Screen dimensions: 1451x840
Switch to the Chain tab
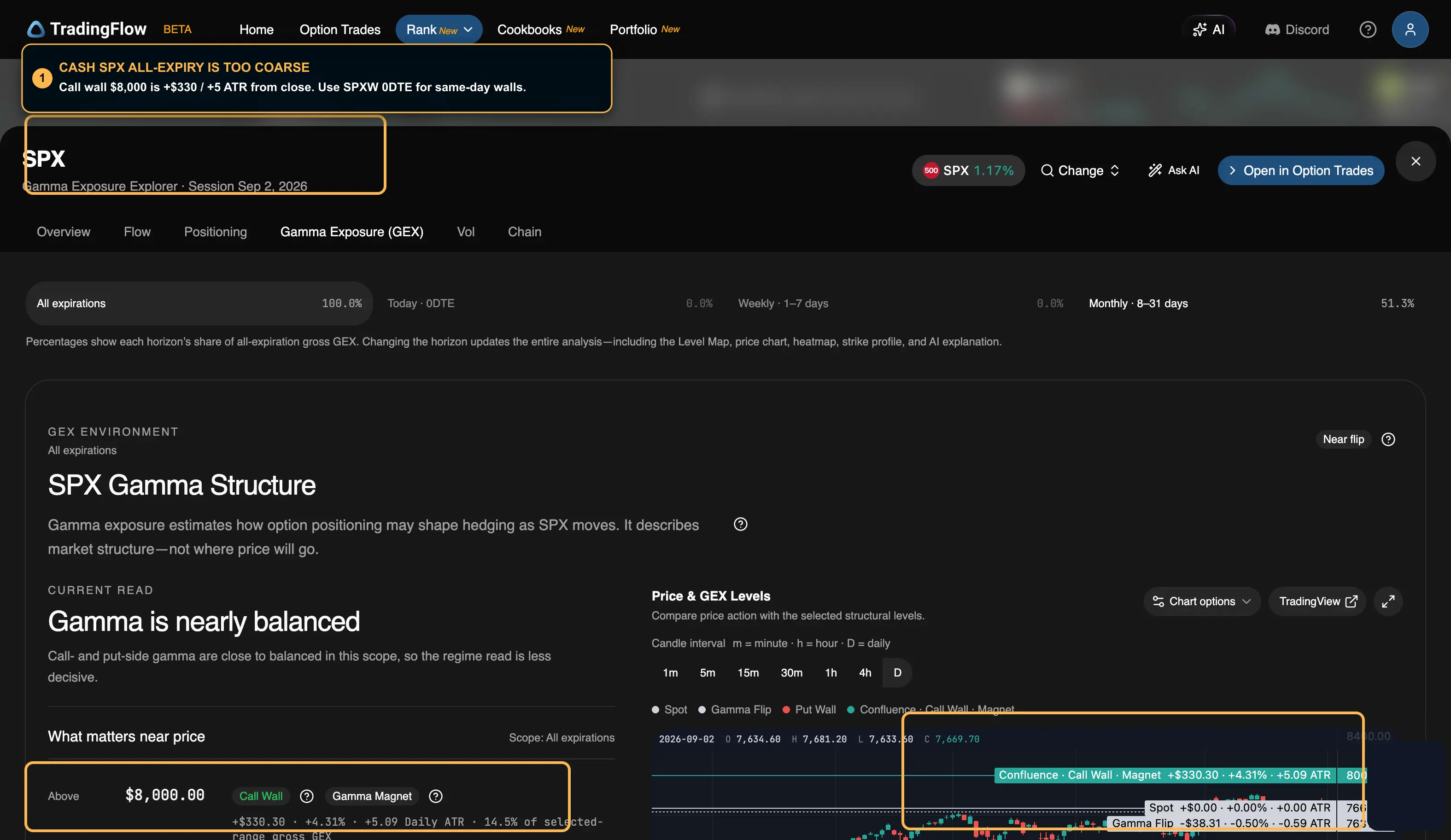pos(525,232)
